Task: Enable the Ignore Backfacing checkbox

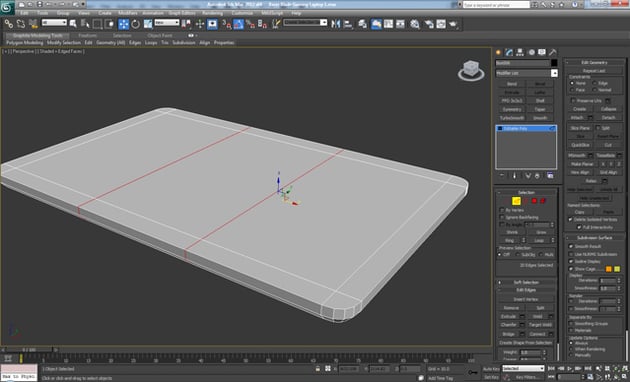Action: point(502,217)
